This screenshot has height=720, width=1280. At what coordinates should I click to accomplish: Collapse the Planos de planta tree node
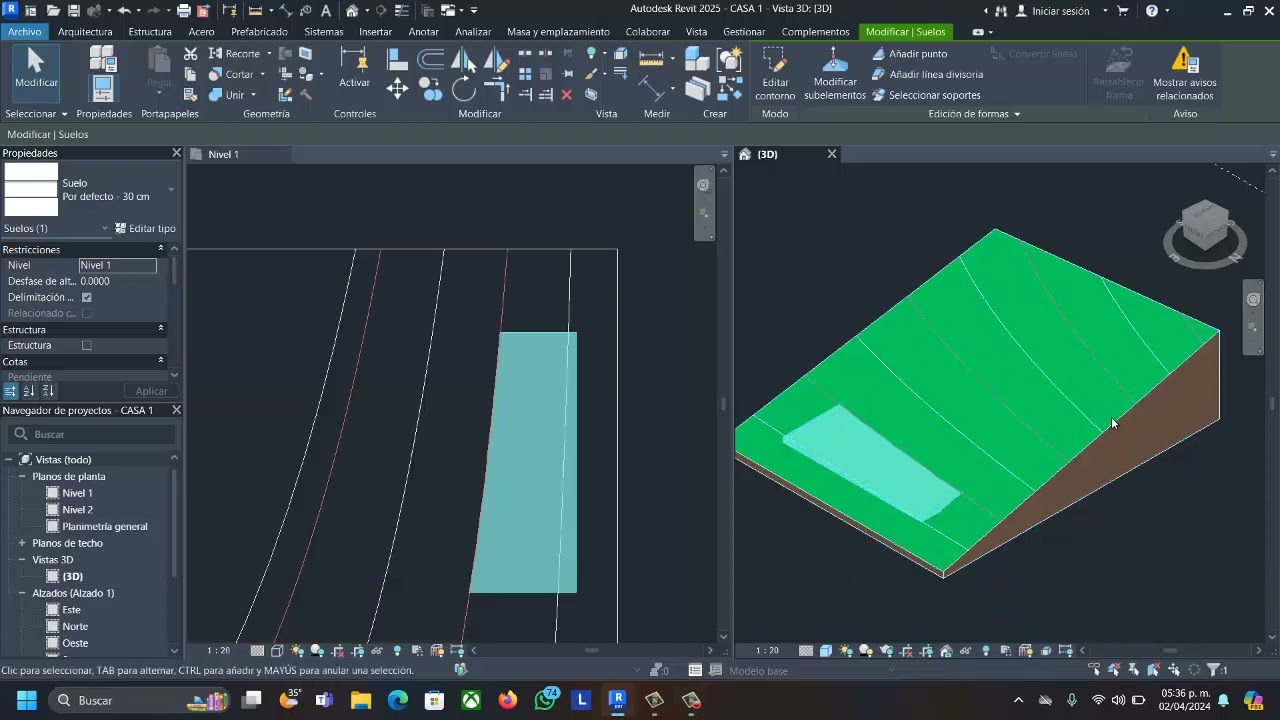pyautogui.click(x=22, y=477)
